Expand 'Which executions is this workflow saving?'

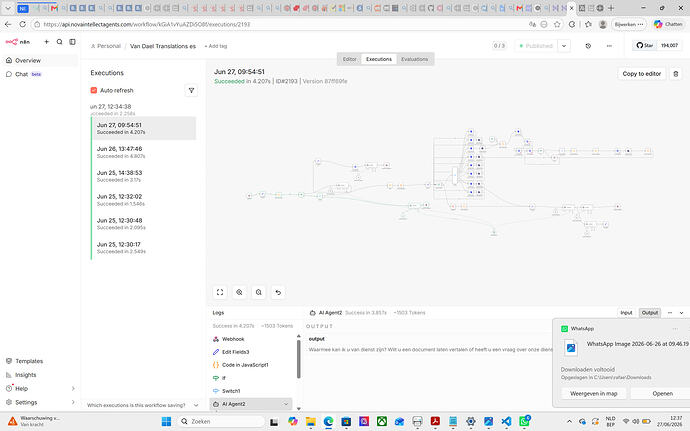click(x=143, y=405)
